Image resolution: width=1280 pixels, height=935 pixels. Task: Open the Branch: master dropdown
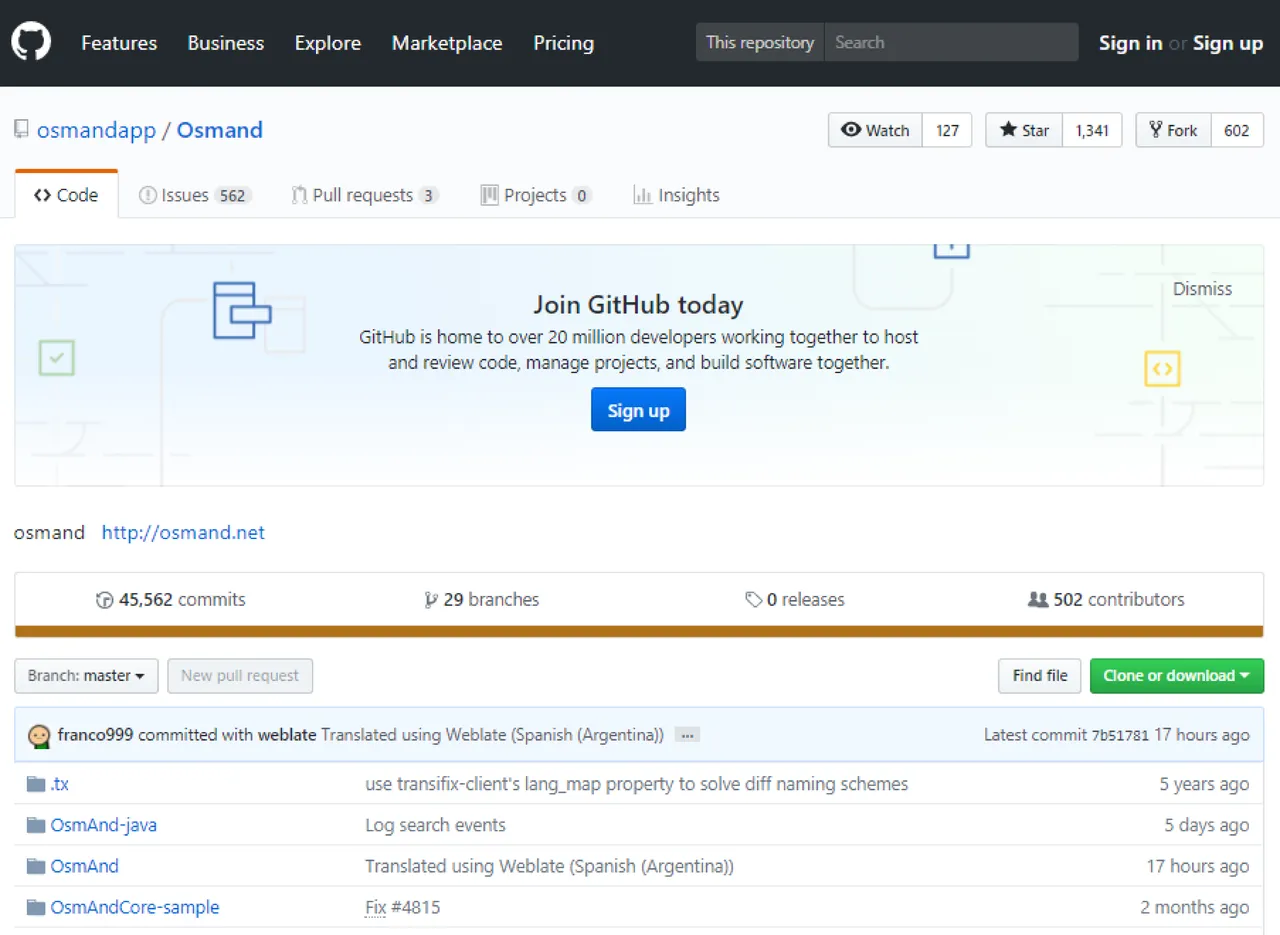(86, 676)
